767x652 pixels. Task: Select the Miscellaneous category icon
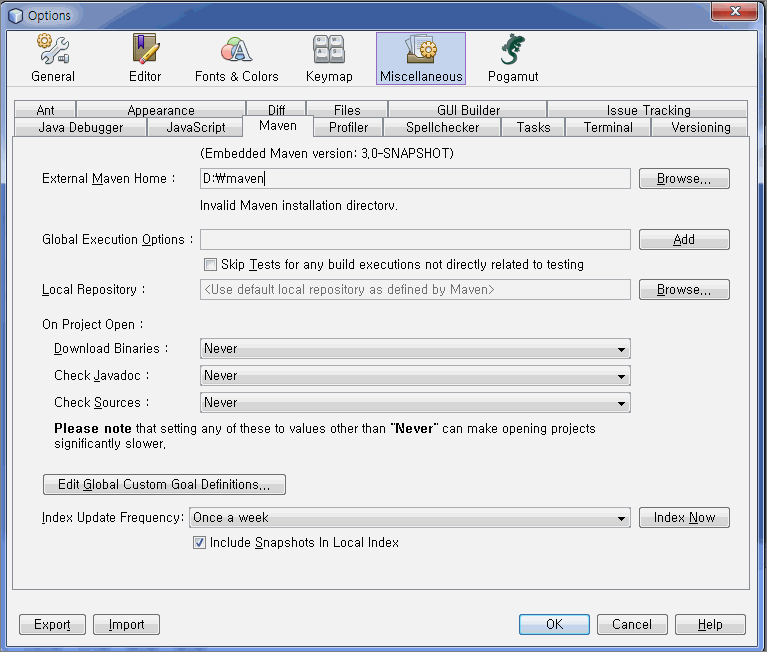[421, 58]
